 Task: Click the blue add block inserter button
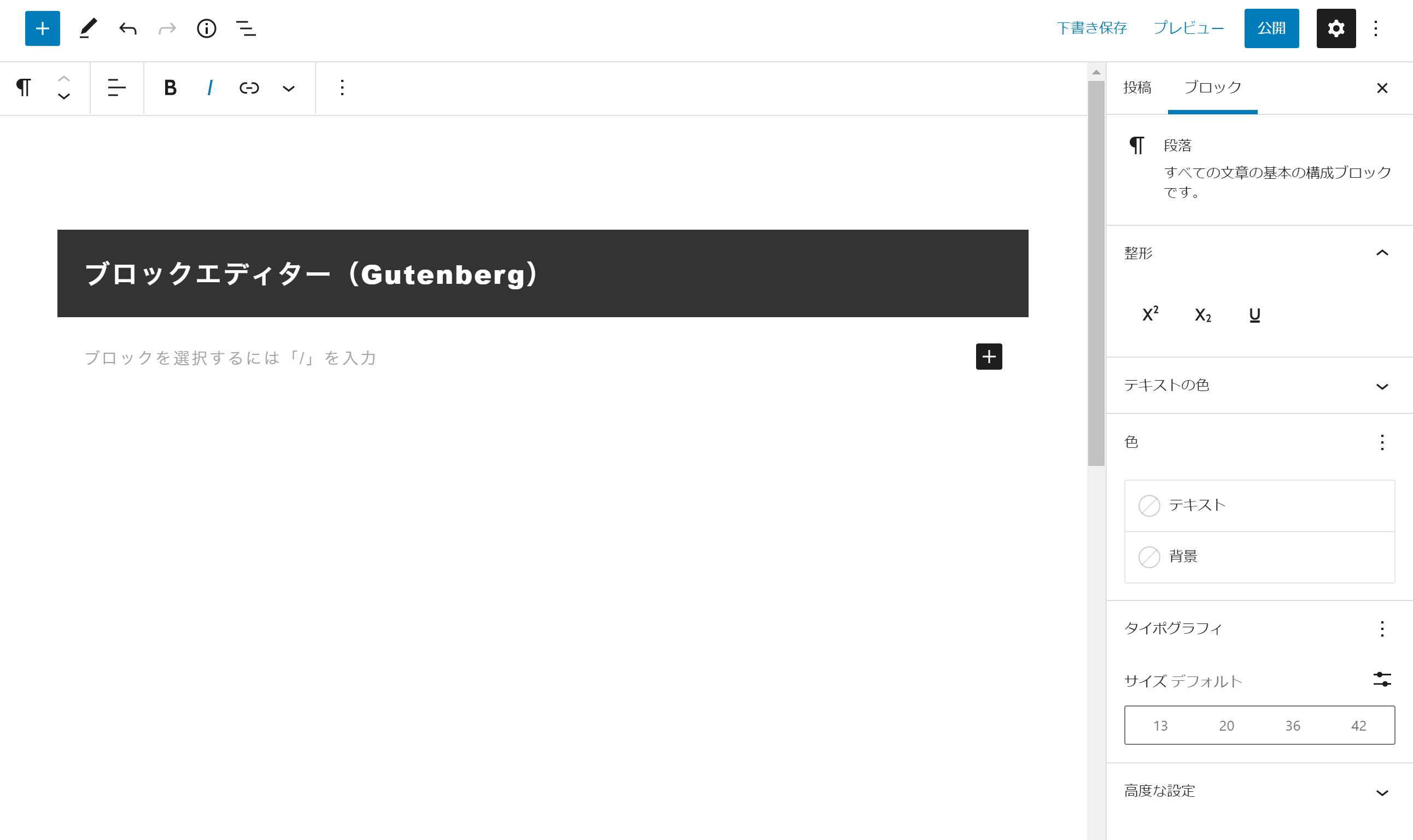pos(43,28)
